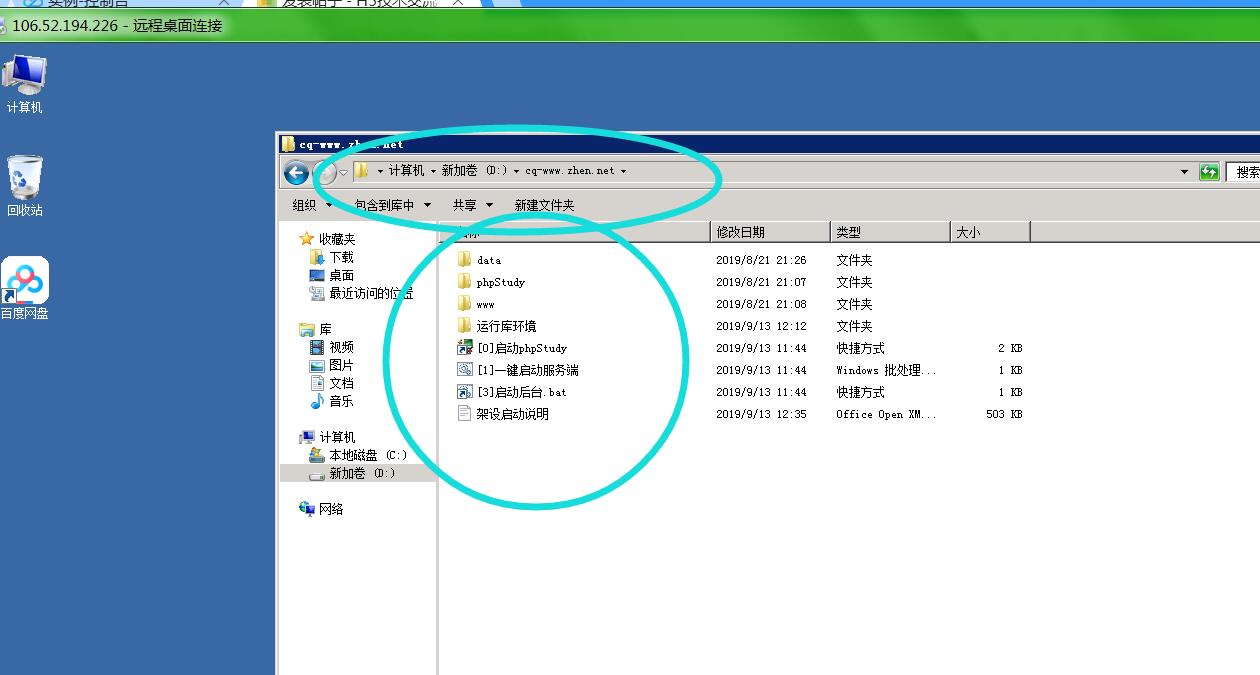This screenshot has height=675, width=1260.
Task: Select the [0]启动phpStudy shortcut file
Action: pos(521,348)
